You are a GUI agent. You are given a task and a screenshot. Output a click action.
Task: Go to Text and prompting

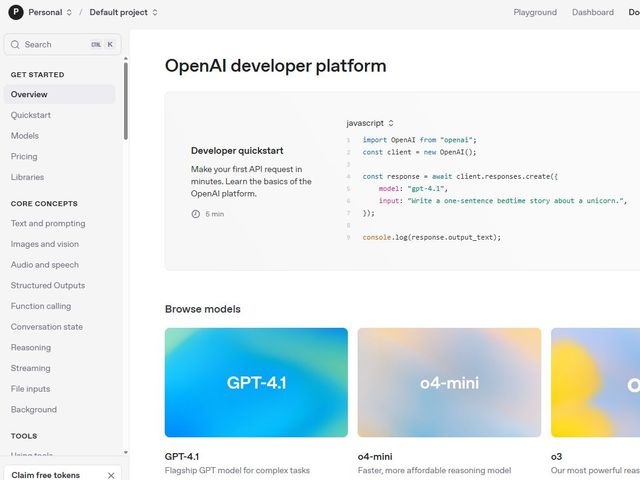pyautogui.click(x=48, y=223)
